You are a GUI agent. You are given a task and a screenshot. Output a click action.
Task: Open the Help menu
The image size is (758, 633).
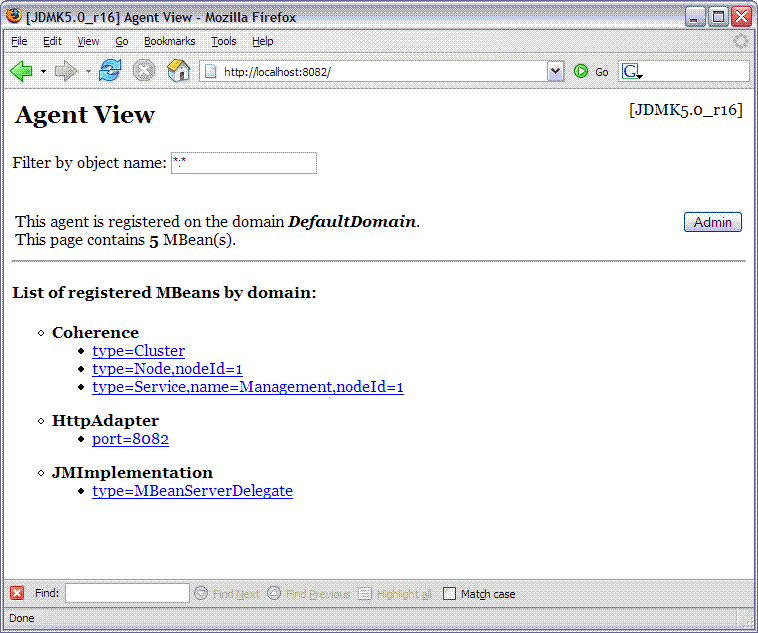(x=262, y=42)
